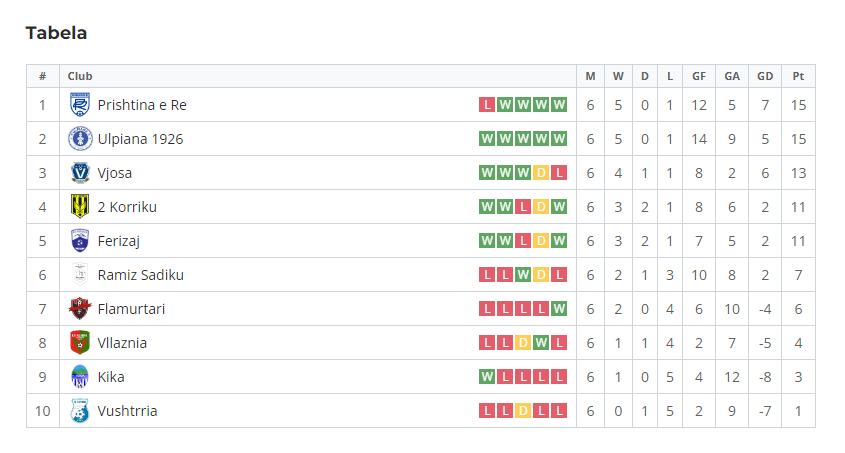The width and height of the screenshot is (845, 453).
Task: Click the Vjosa club logo
Action: [x=80, y=173]
